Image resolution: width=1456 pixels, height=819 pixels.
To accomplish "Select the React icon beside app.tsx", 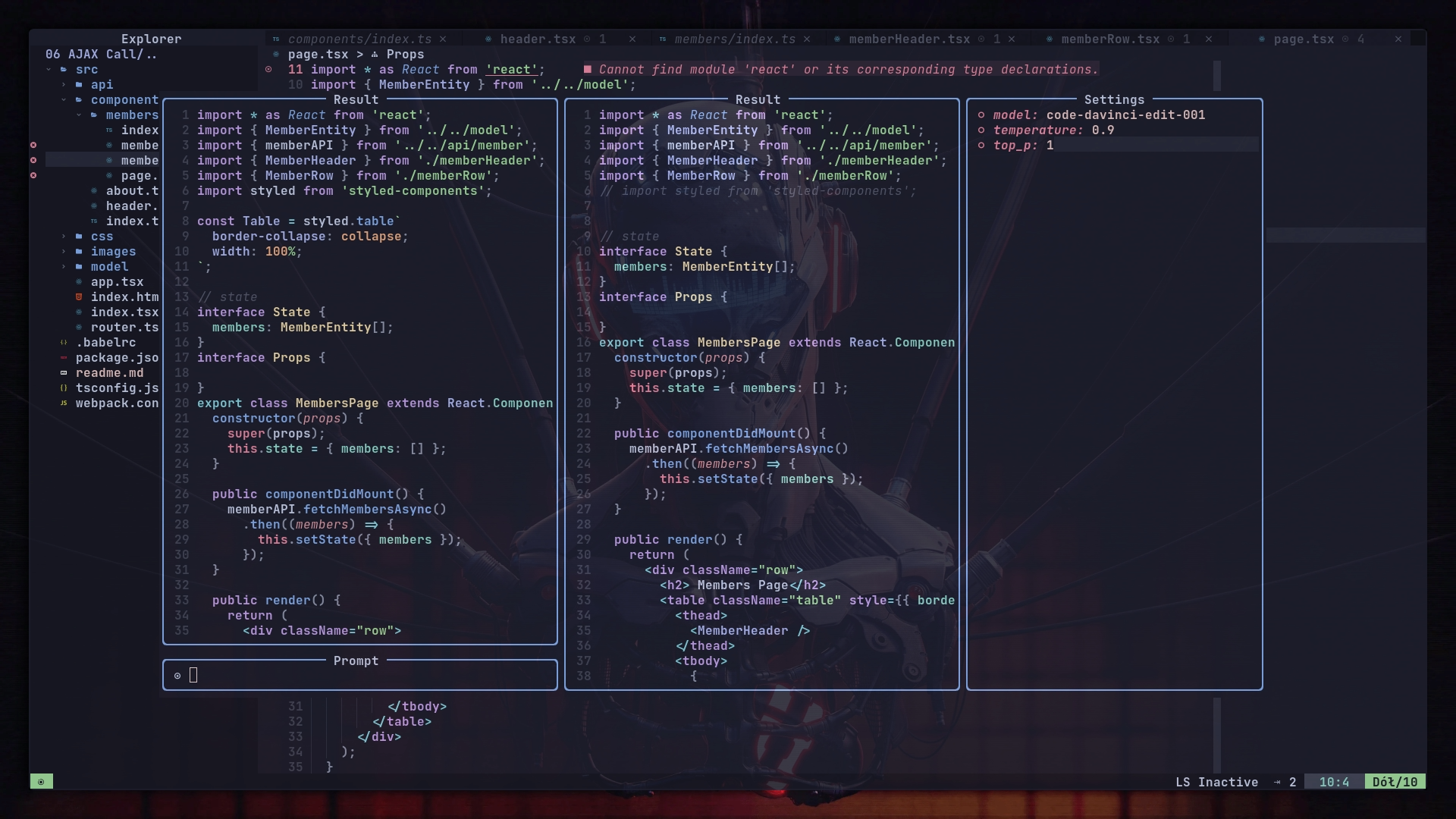I will click(x=79, y=282).
